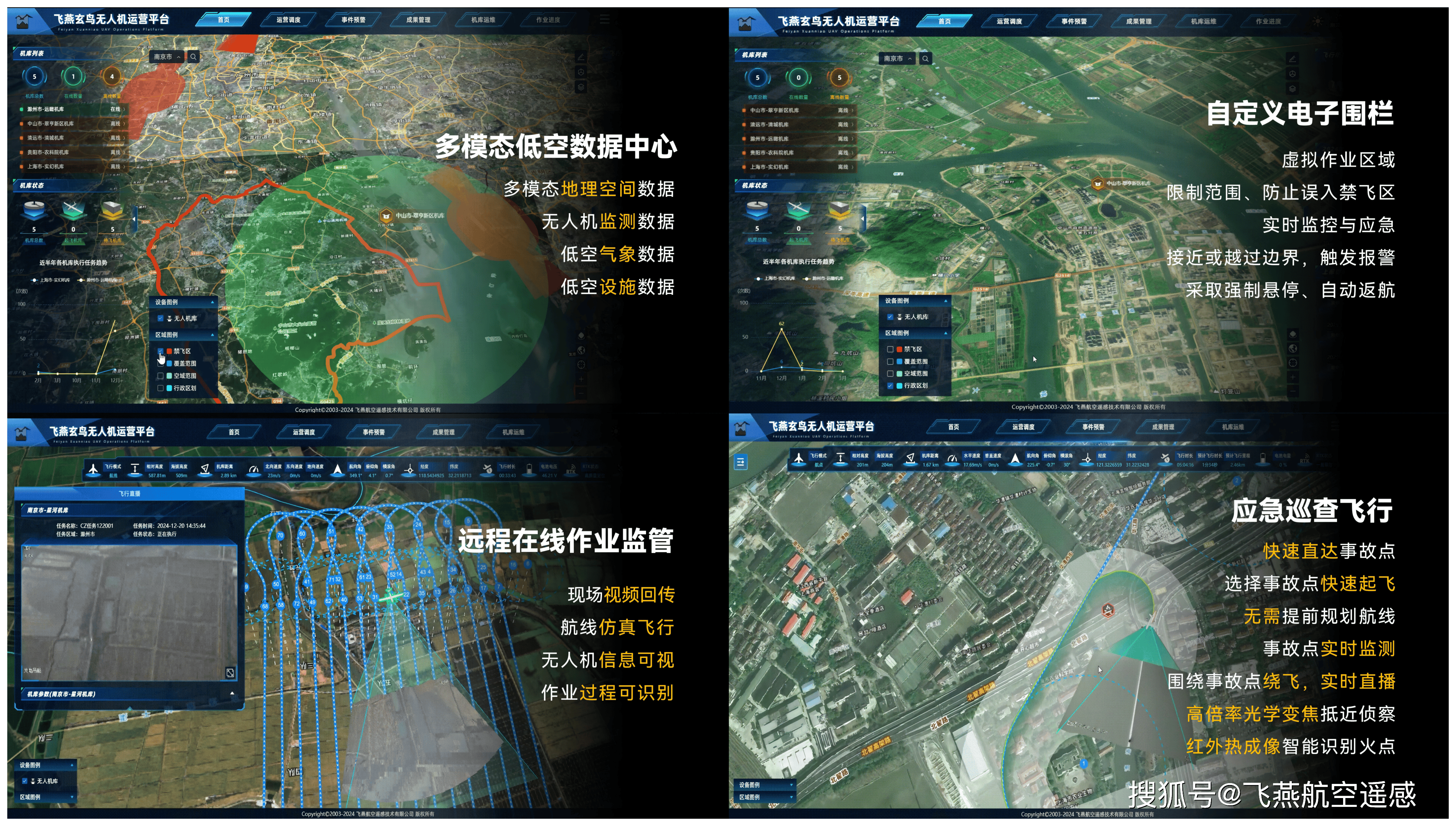Screen dimensions: 1456x826
Task: Click red 禁飞区 color swatch in 自定义电子围栏 legend
Action: [x=899, y=350]
